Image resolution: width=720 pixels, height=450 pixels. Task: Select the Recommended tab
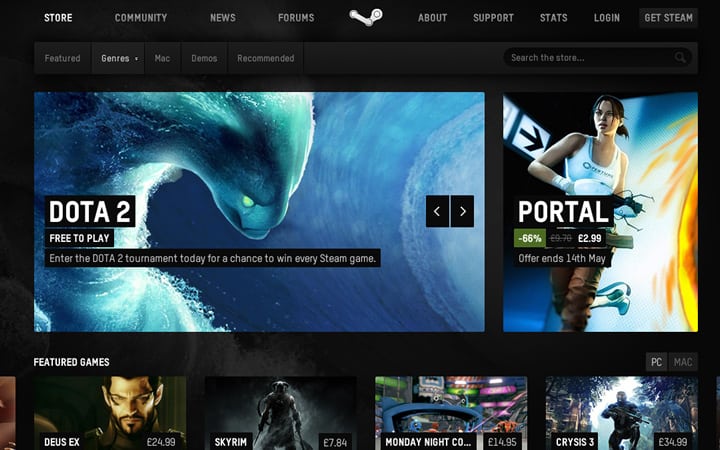coord(266,58)
